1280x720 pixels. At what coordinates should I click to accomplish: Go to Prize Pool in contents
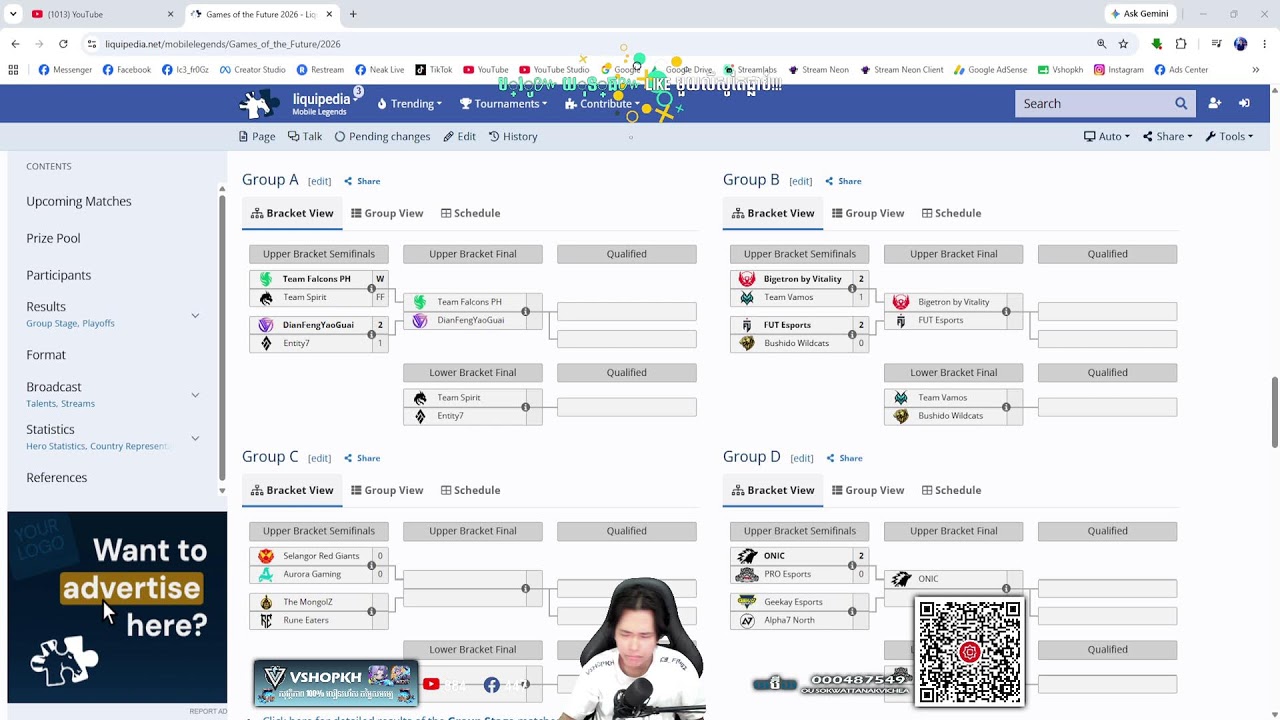click(x=53, y=238)
